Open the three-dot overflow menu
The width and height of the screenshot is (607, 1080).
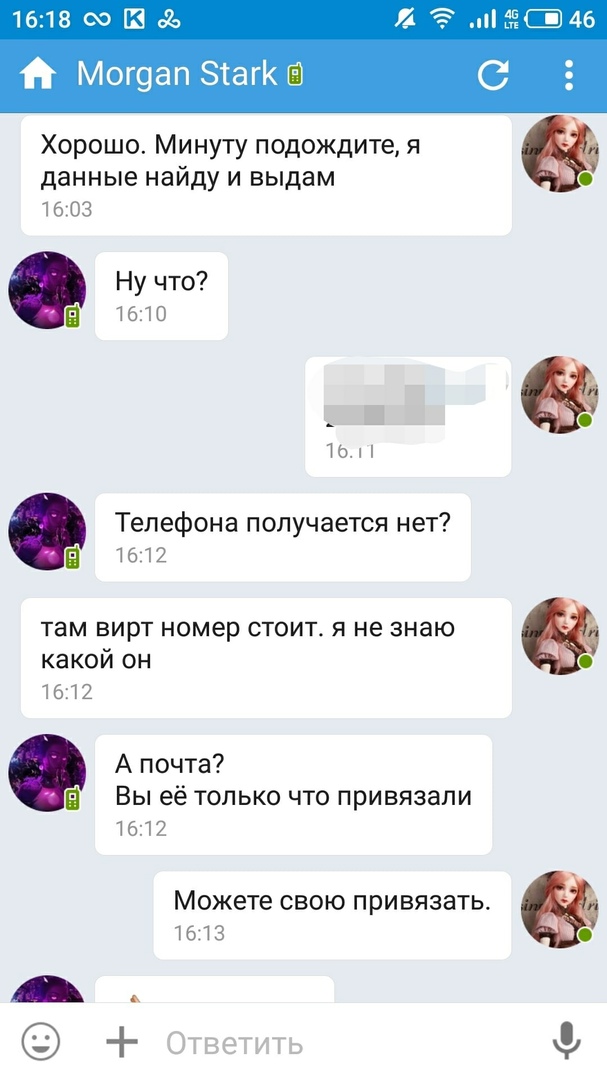click(x=568, y=74)
